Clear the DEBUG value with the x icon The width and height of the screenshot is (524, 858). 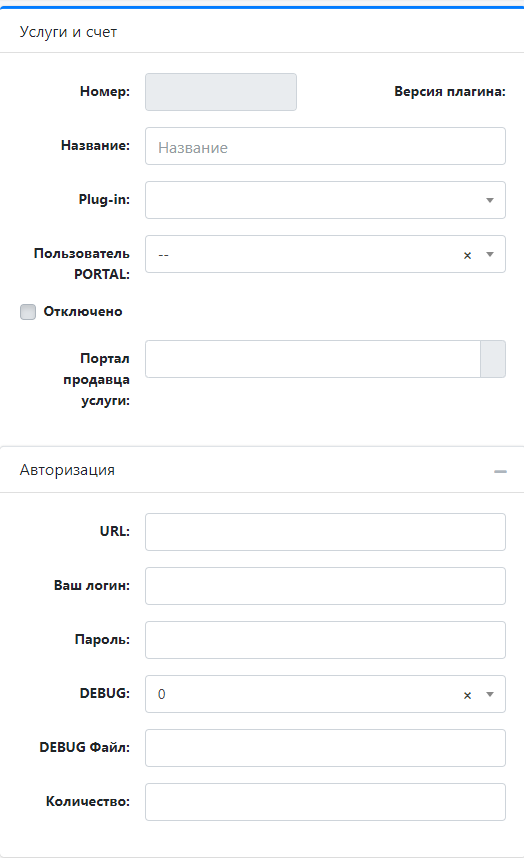pos(467,695)
